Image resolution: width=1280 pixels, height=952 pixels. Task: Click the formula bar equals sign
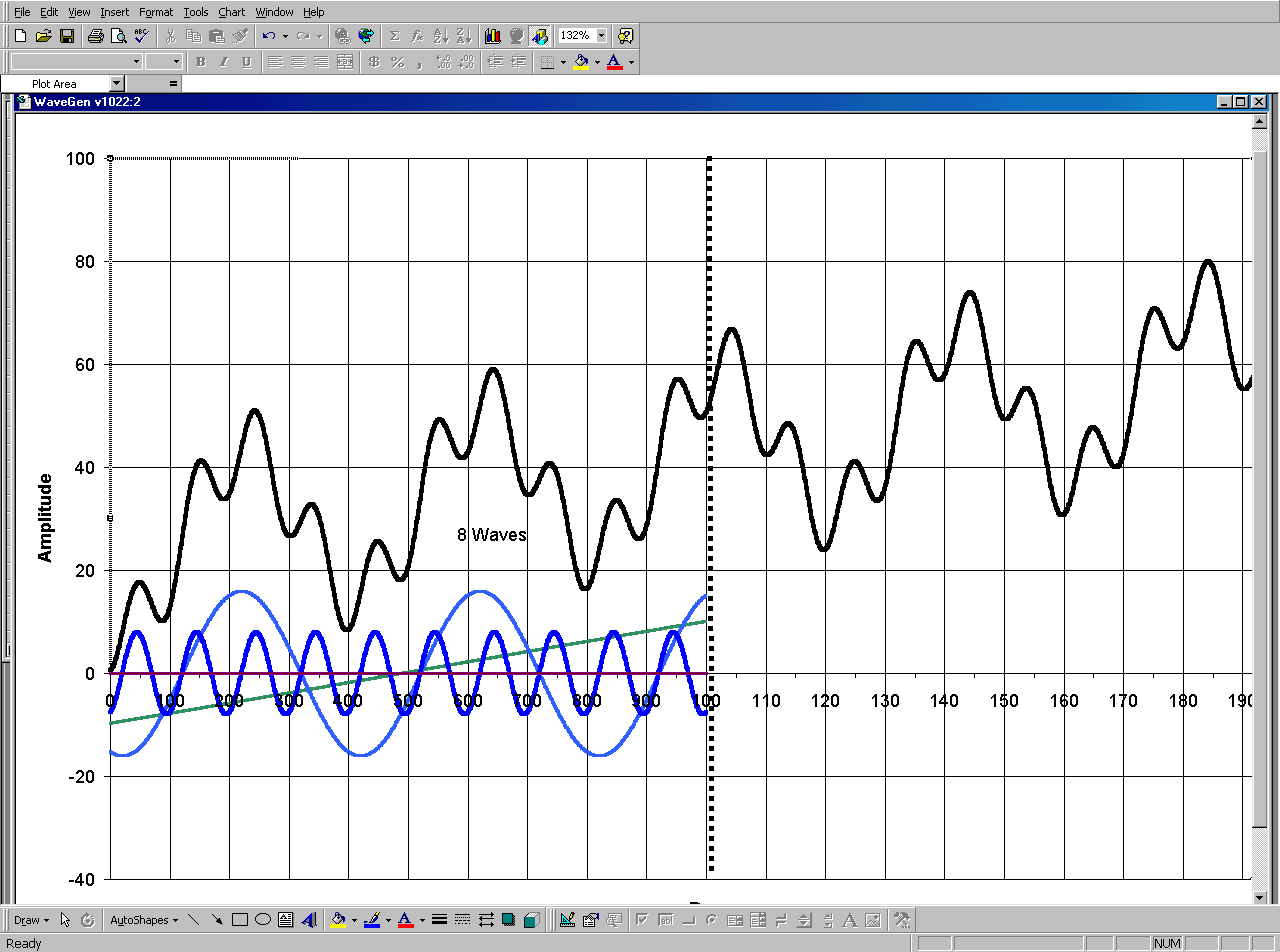pos(173,84)
